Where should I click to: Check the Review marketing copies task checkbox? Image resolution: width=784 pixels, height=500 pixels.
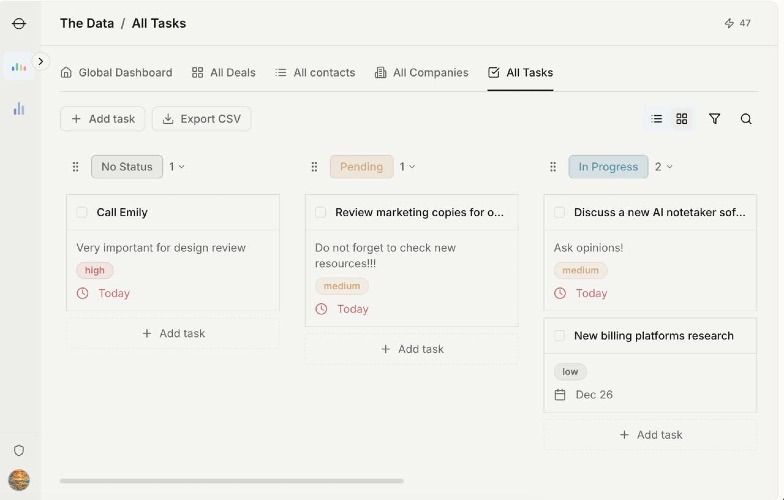point(320,212)
